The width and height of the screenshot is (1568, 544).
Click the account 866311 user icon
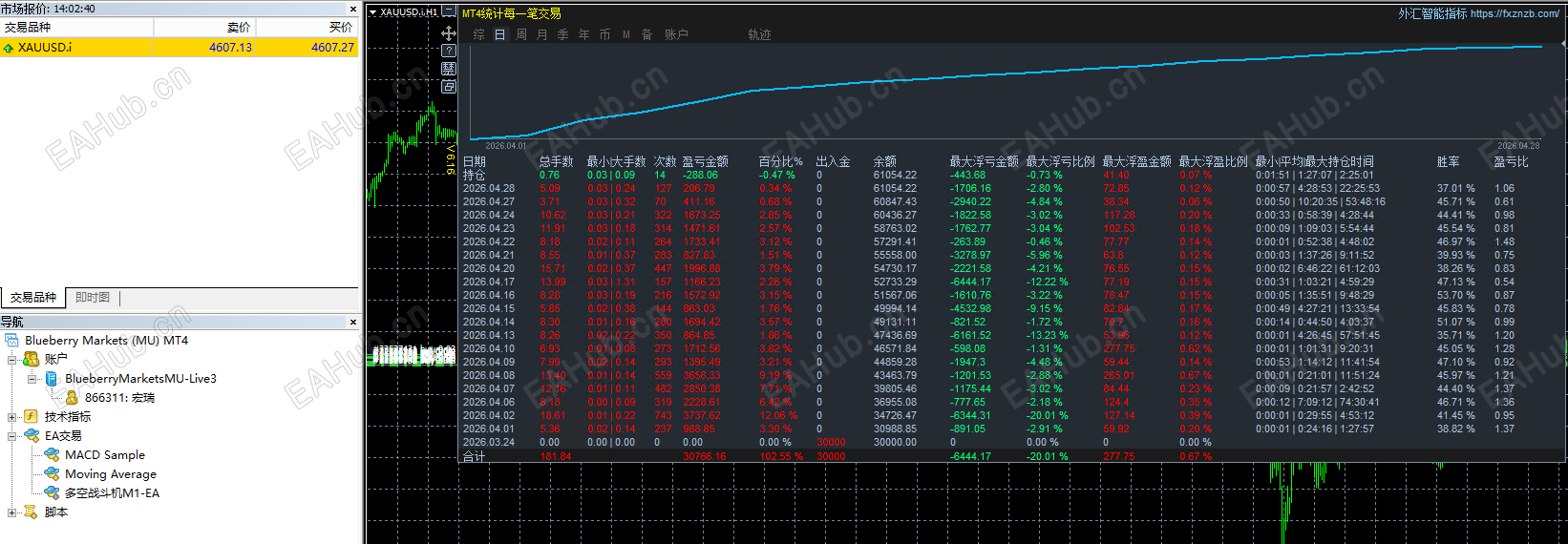pos(72,397)
